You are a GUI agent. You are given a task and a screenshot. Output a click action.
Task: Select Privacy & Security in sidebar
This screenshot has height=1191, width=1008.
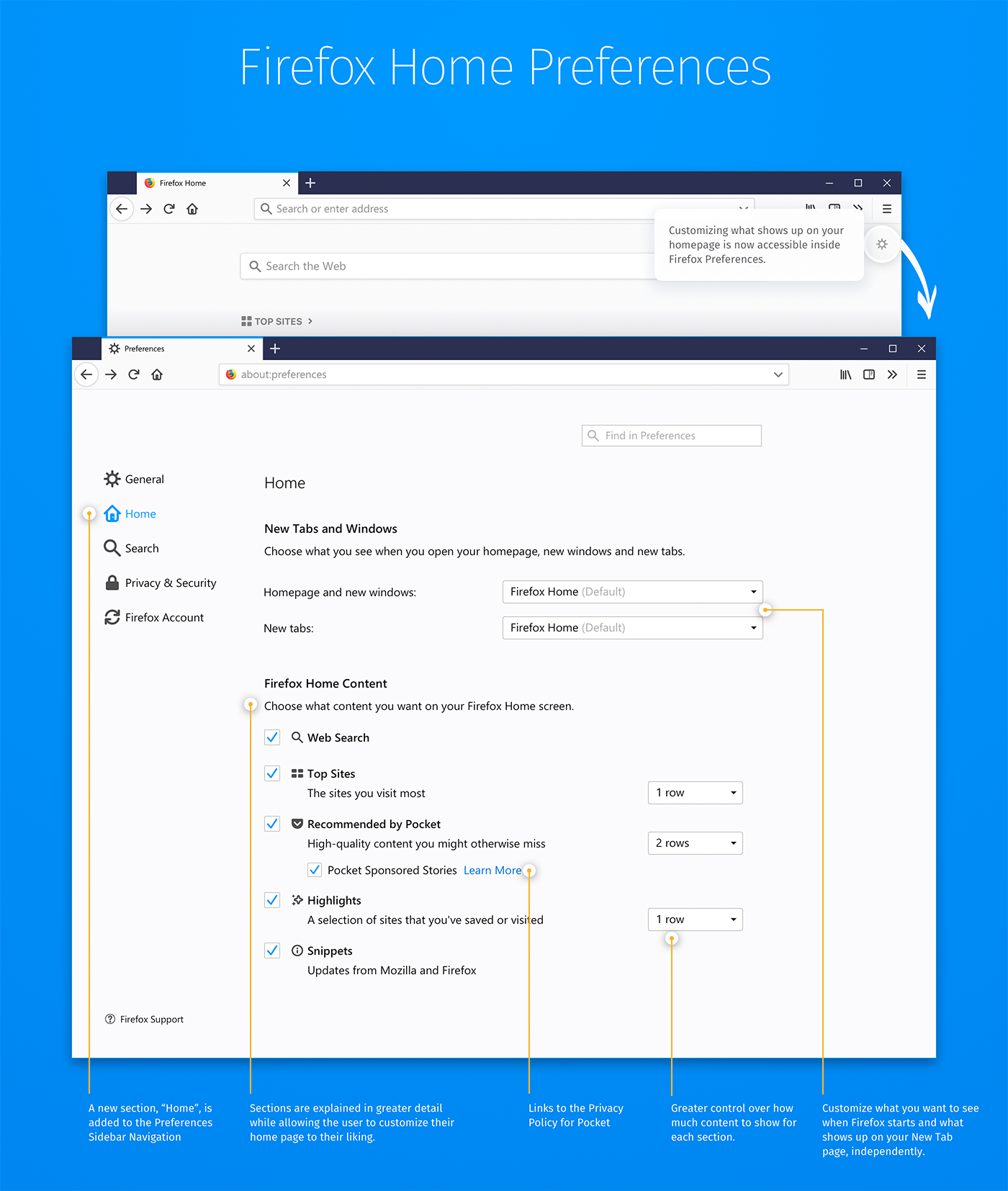click(161, 583)
